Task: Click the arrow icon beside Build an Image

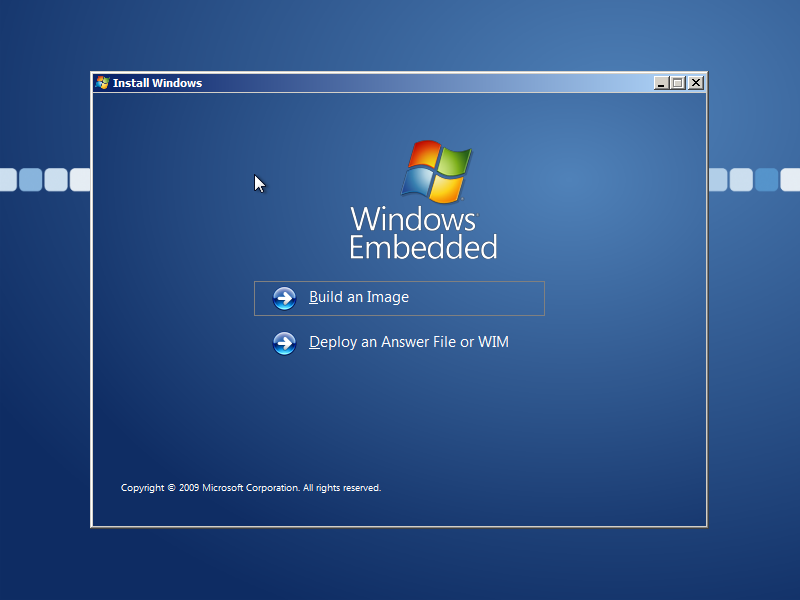Action: pos(284,298)
